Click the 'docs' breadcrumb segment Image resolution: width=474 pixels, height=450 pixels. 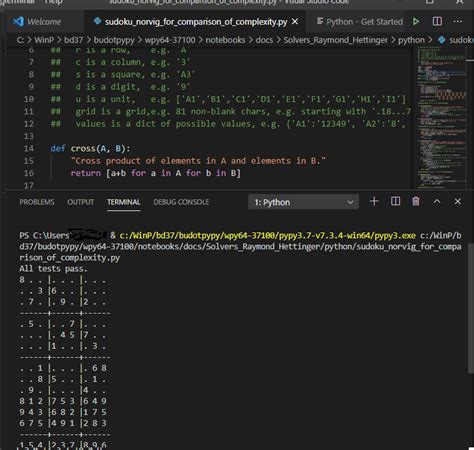[264, 40]
